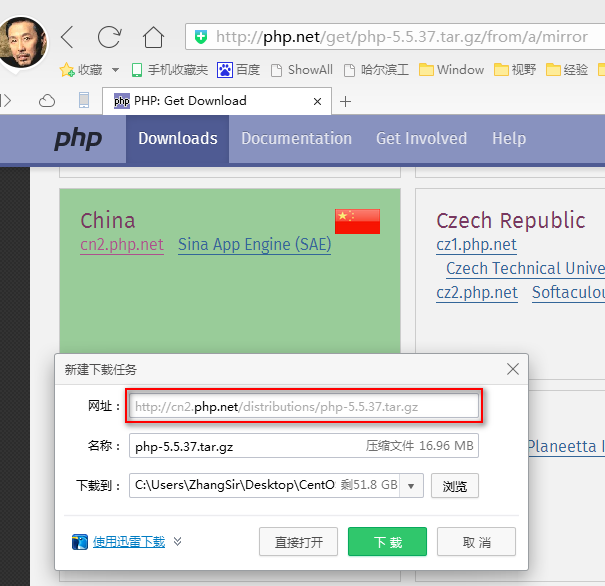Click the favorites star icon
The image size is (605, 586).
click(67, 70)
